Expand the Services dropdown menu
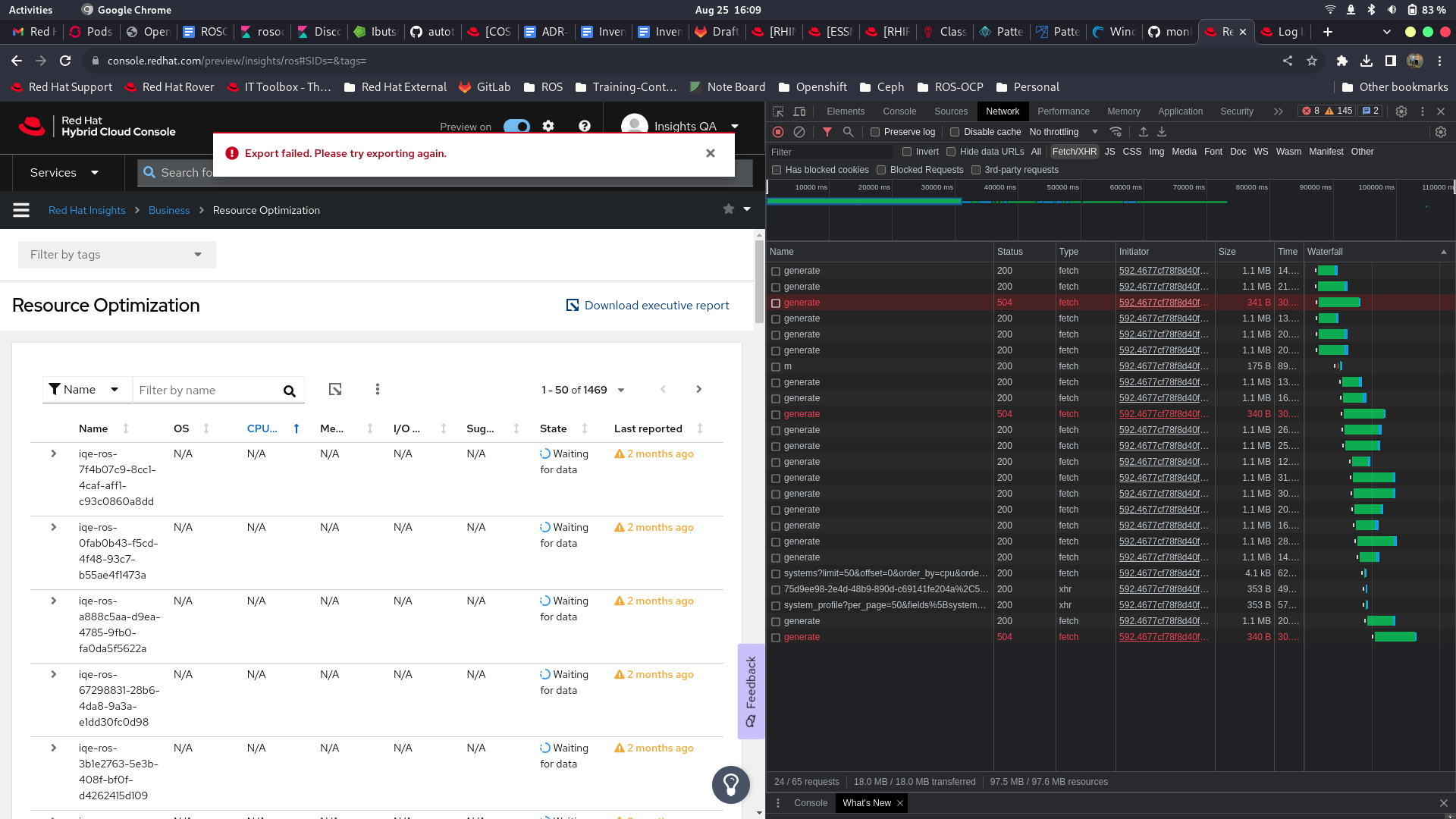Screen dimensions: 1456x819 [64, 173]
